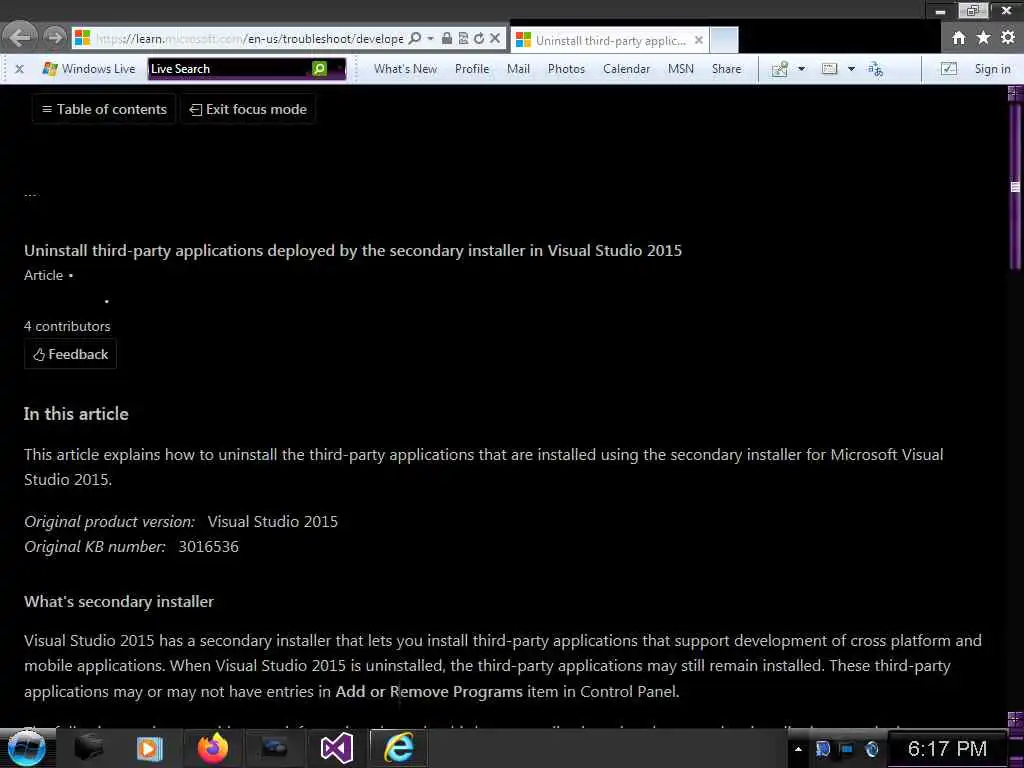Open MSN in the Windows Live toolbar

680,69
